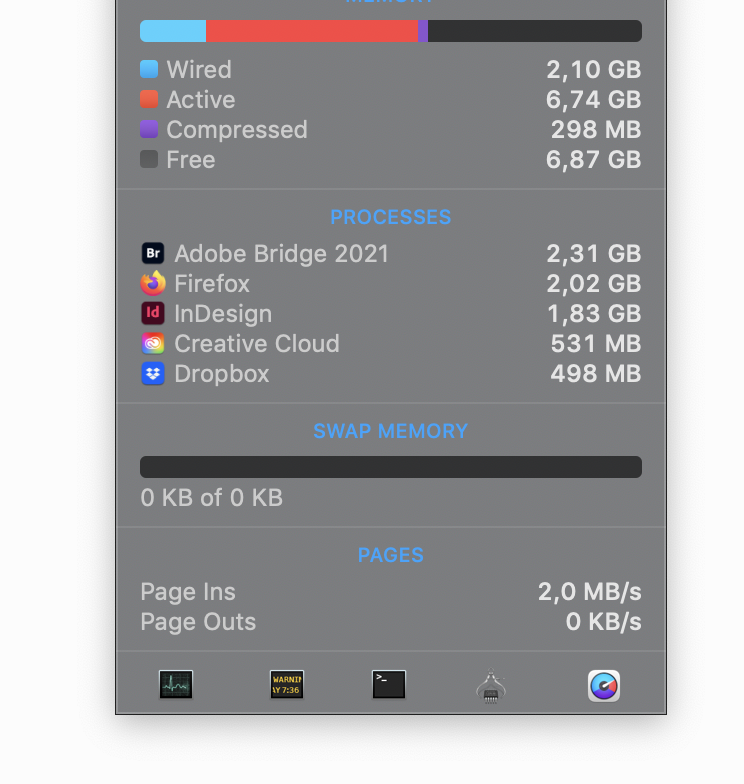Click the Creative Cloud process icon
Viewport: 744px width, 784px height.
click(x=153, y=344)
